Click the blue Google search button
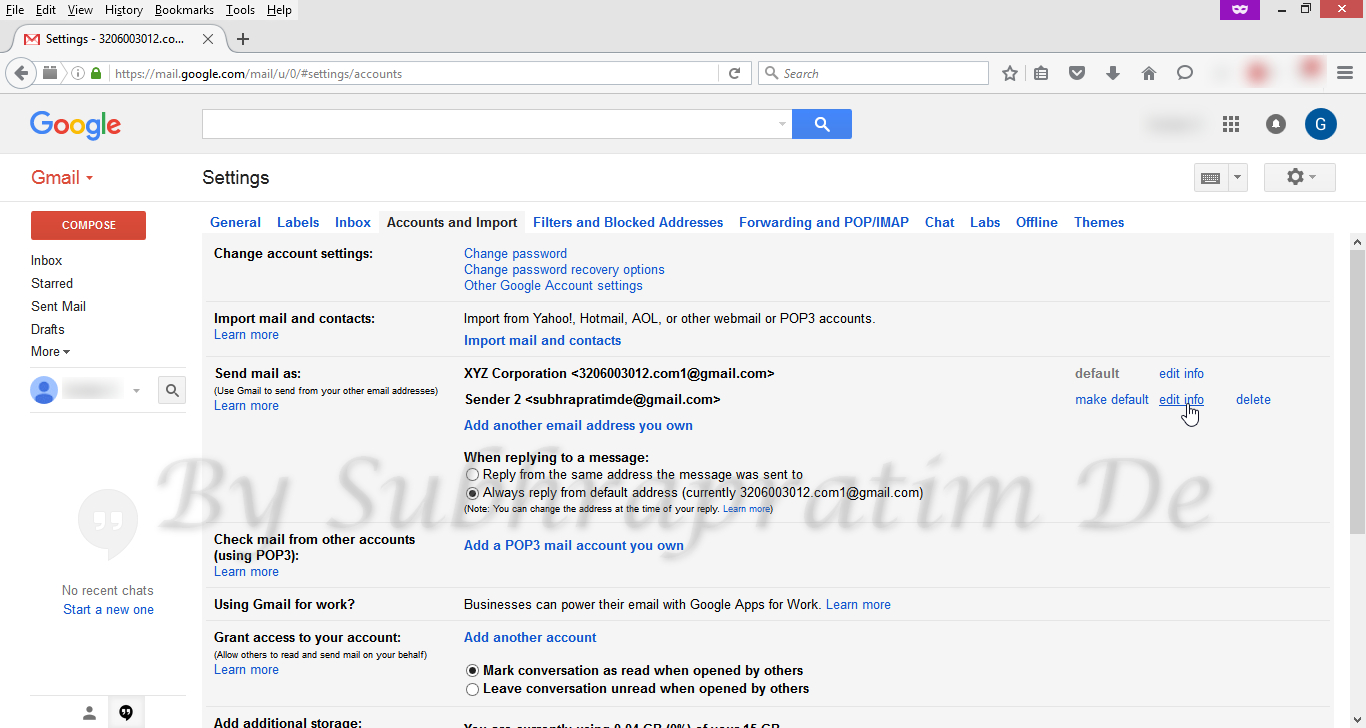Screen dimensions: 1366x728 click(x=822, y=124)
